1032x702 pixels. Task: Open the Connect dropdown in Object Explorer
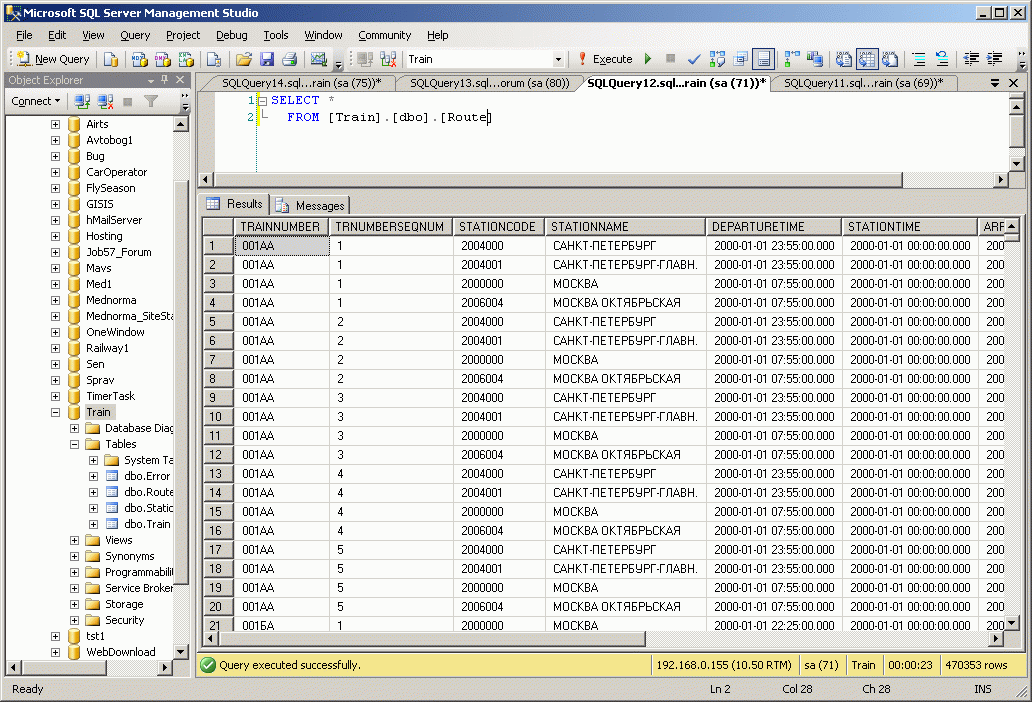coord(36,101)
